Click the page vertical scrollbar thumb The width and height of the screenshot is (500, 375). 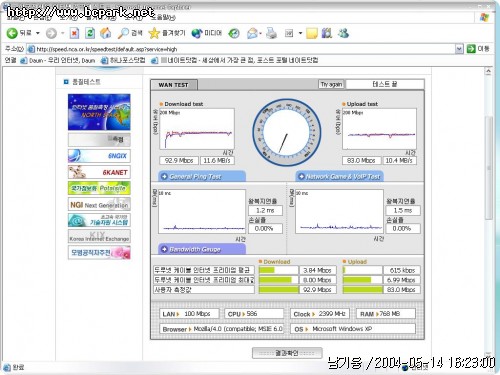[x=488, y=168]
